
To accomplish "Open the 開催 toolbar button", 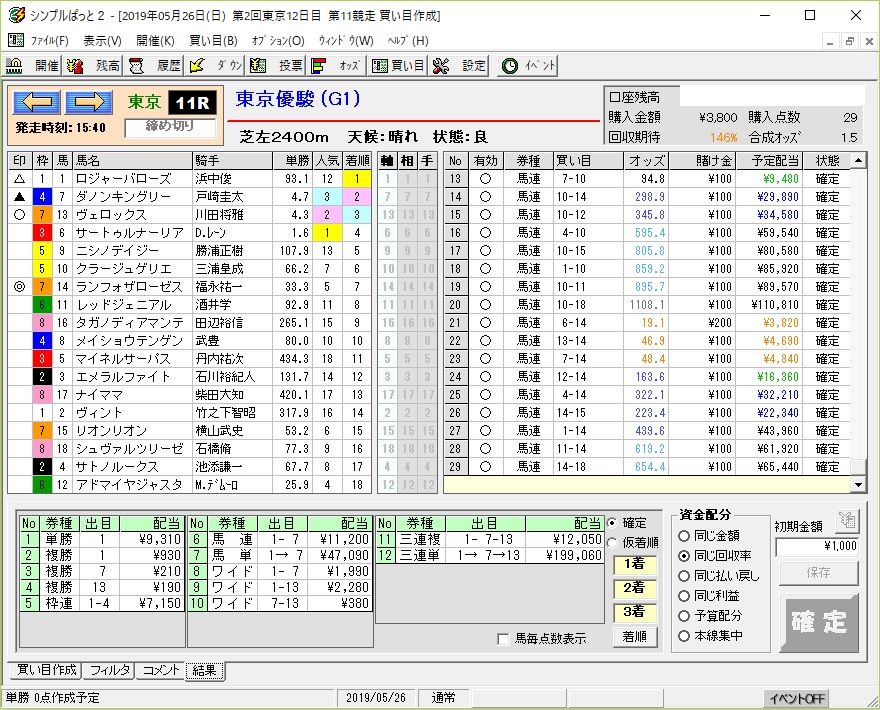I will coord(31,66).
